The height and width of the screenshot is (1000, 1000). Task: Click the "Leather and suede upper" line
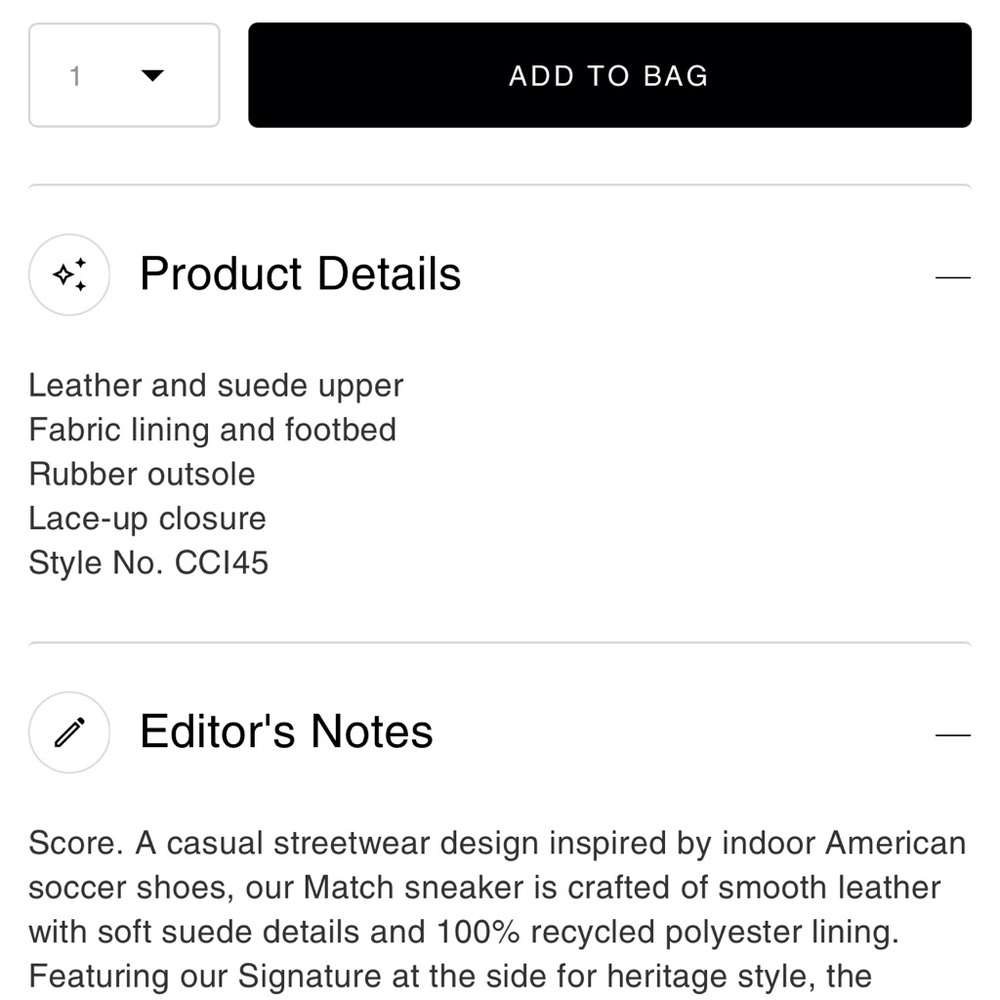[x=216, y=386]
